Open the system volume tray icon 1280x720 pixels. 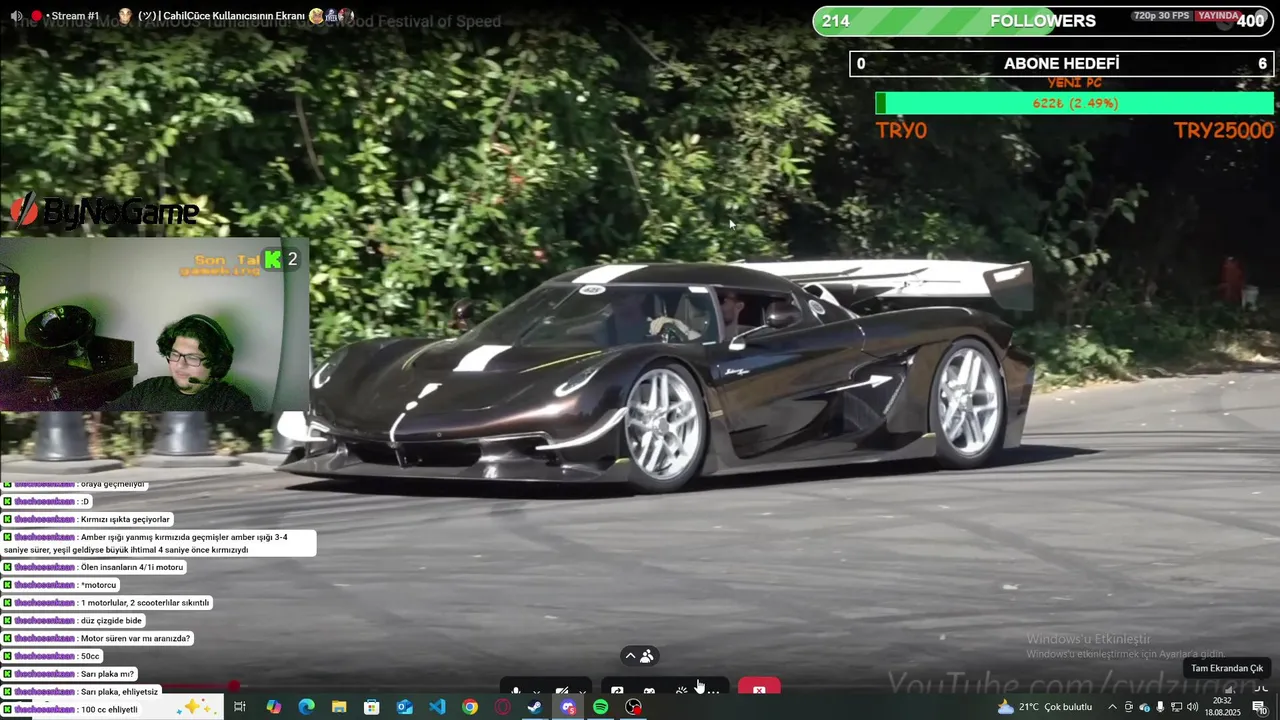tap(1192, 707)
